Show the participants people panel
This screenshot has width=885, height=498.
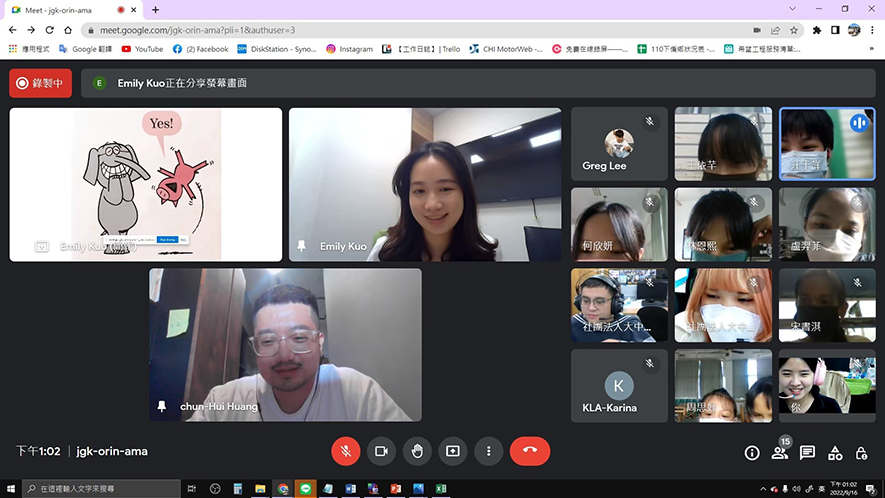click(x=780, y=453)
